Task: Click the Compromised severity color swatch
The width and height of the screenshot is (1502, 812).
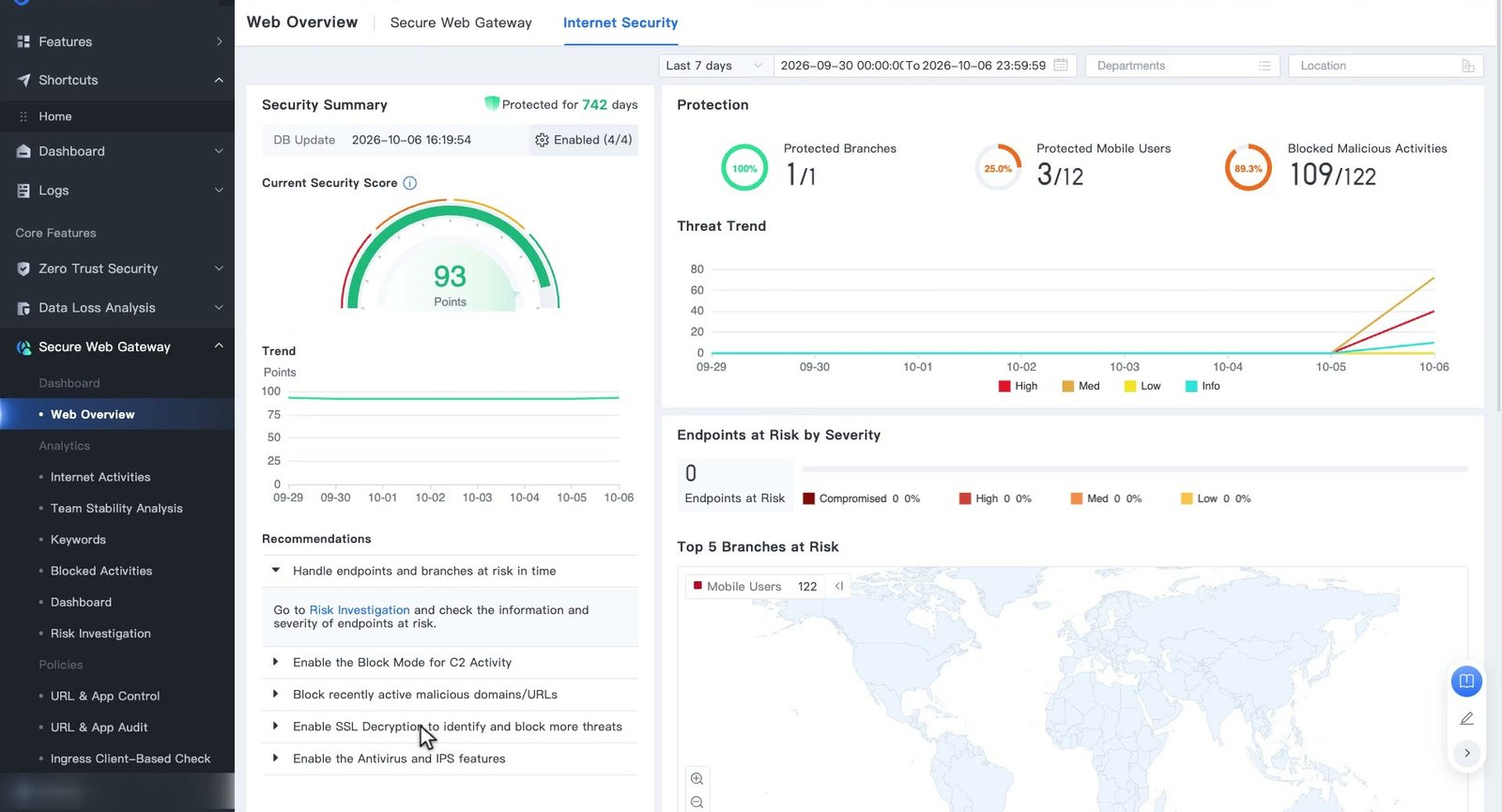Action: point(808,498)
